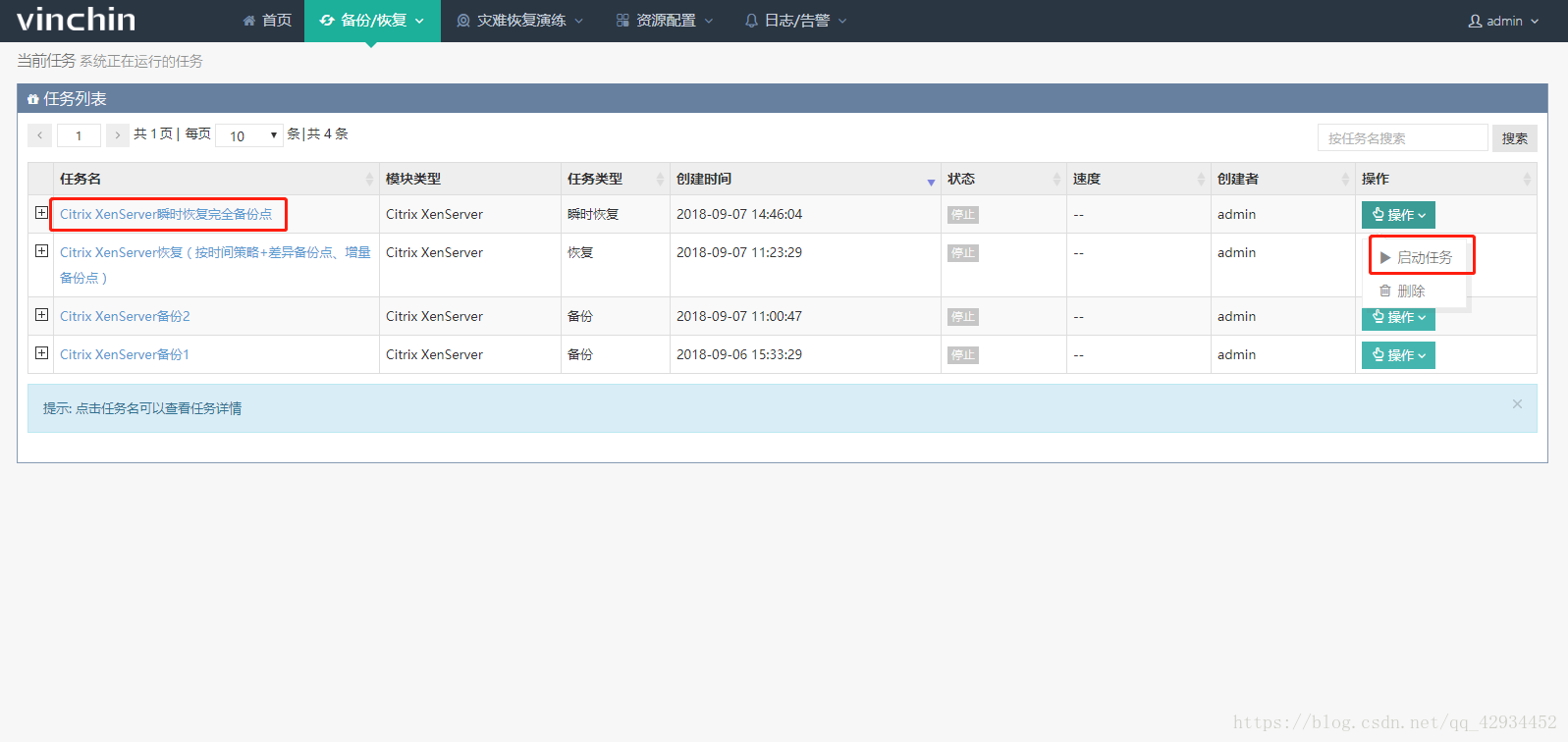The width and height of the screenshot is (1568, 742).
Task: Expand row for Citrix XenServer备份1
Action: click(x=41, y=353)
